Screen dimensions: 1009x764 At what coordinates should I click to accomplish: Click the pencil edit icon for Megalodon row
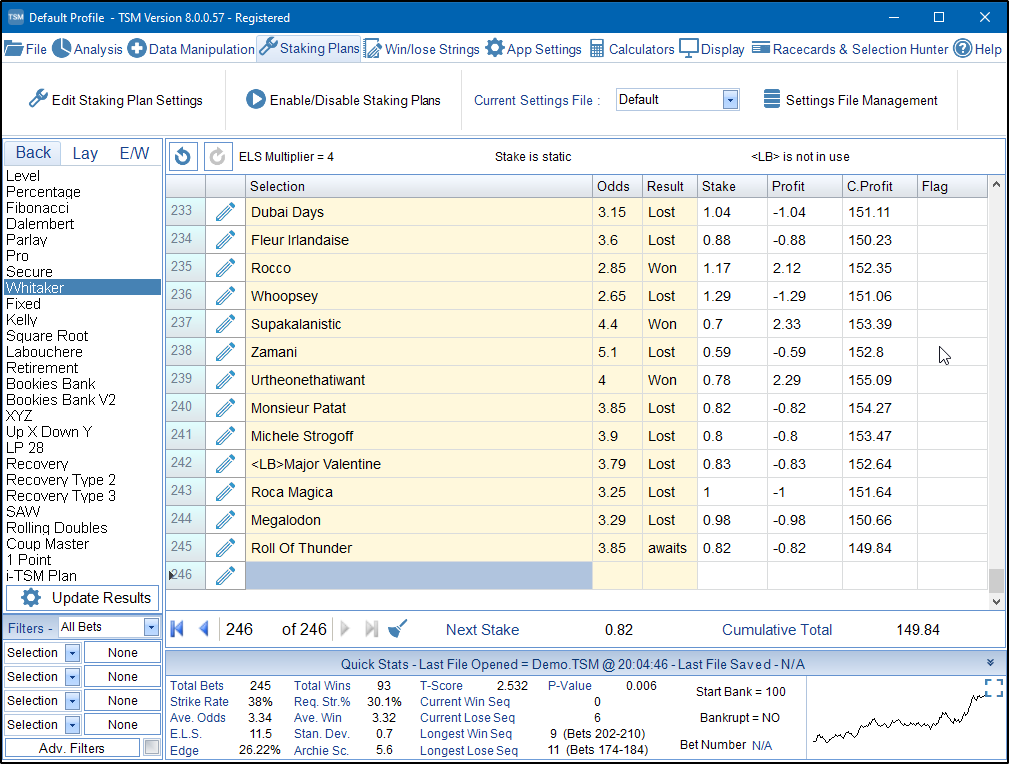click(x=225, y=520)
